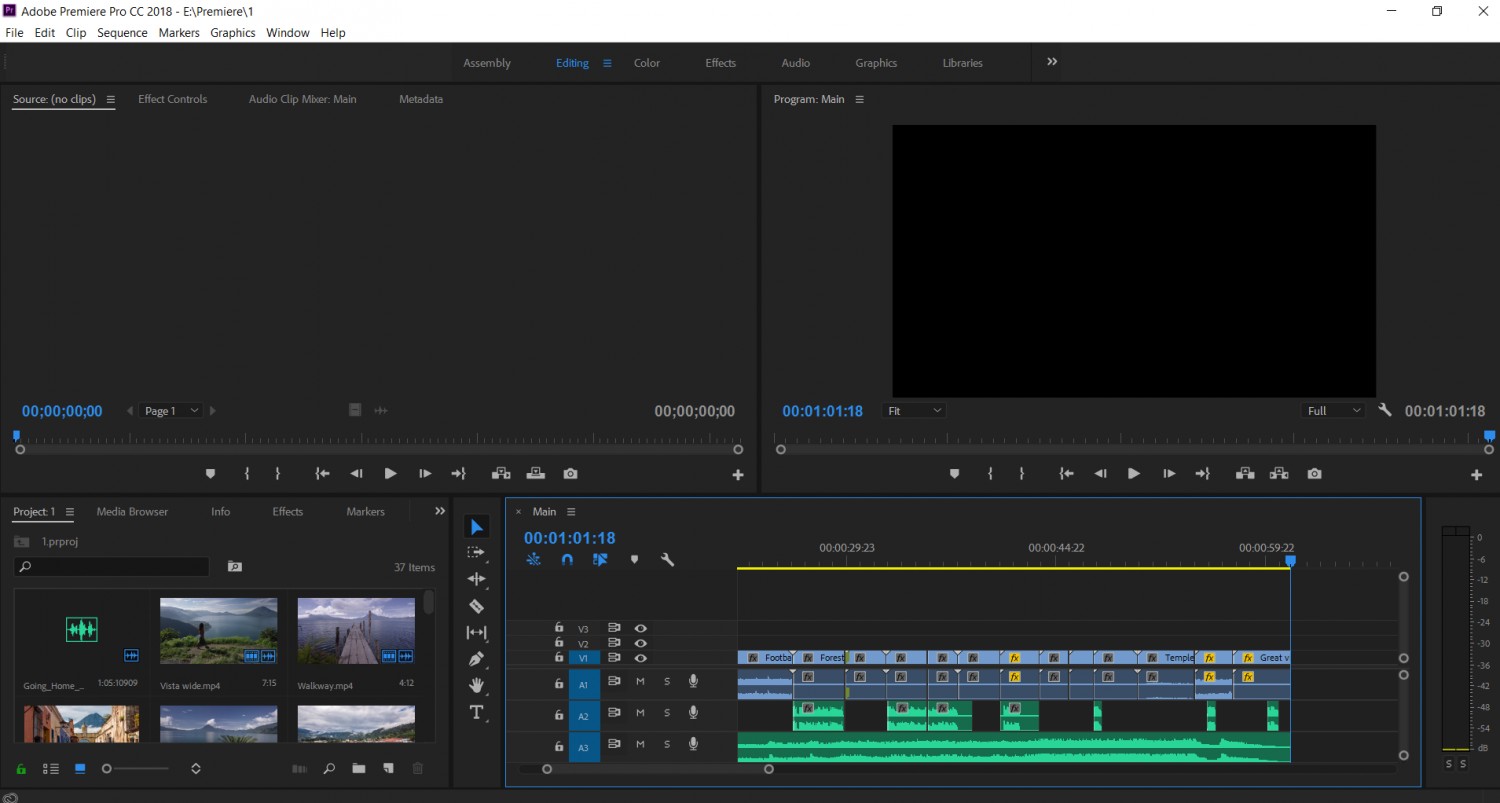Select the Type tool
1500x803 pixels.
pos(477,713)
